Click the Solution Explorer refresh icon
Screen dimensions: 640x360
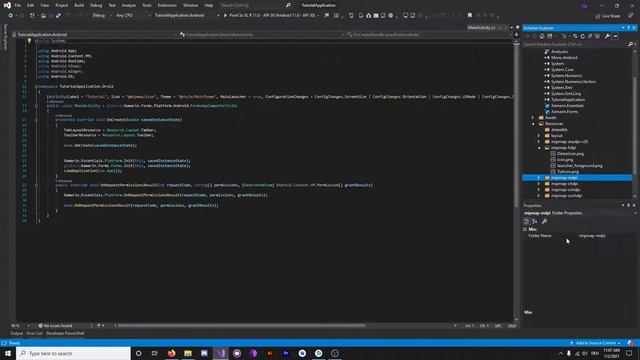(582, 36)
